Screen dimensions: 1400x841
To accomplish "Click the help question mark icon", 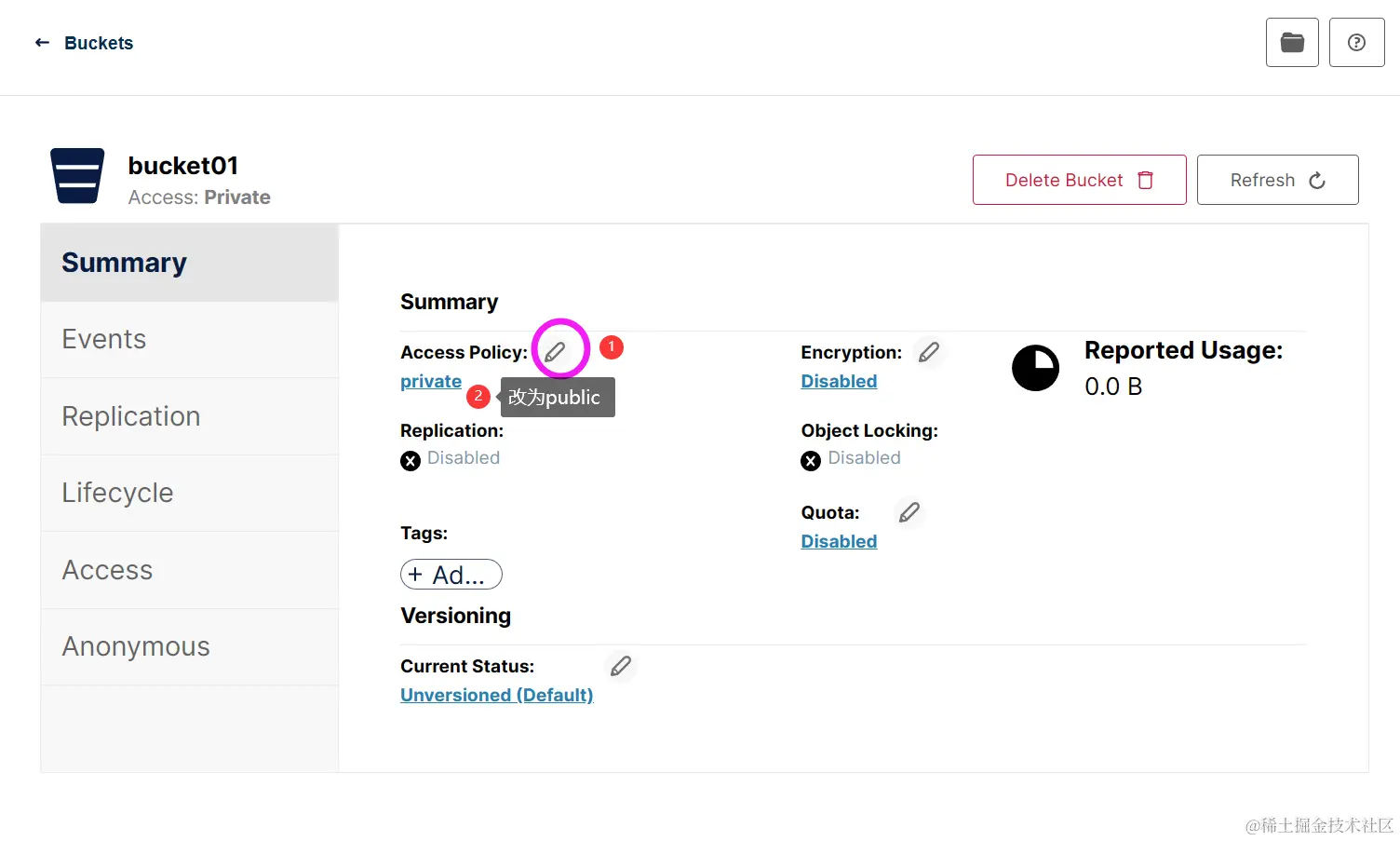I will [x=1356, y=43].
